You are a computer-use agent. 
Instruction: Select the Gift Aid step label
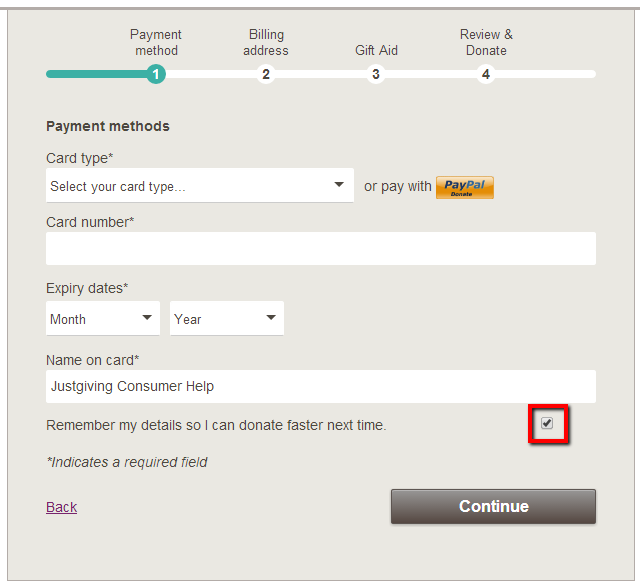376,50
